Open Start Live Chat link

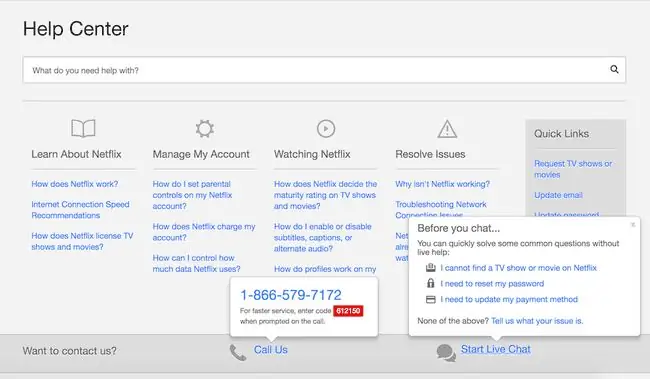[x=496, y=349]
